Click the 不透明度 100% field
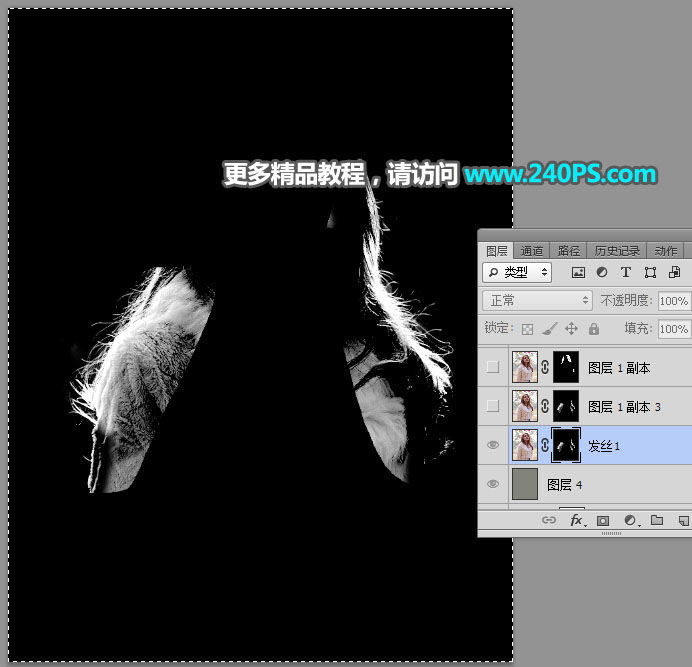The height and width of the screenshot is (667, 692). tap(674, 301)
